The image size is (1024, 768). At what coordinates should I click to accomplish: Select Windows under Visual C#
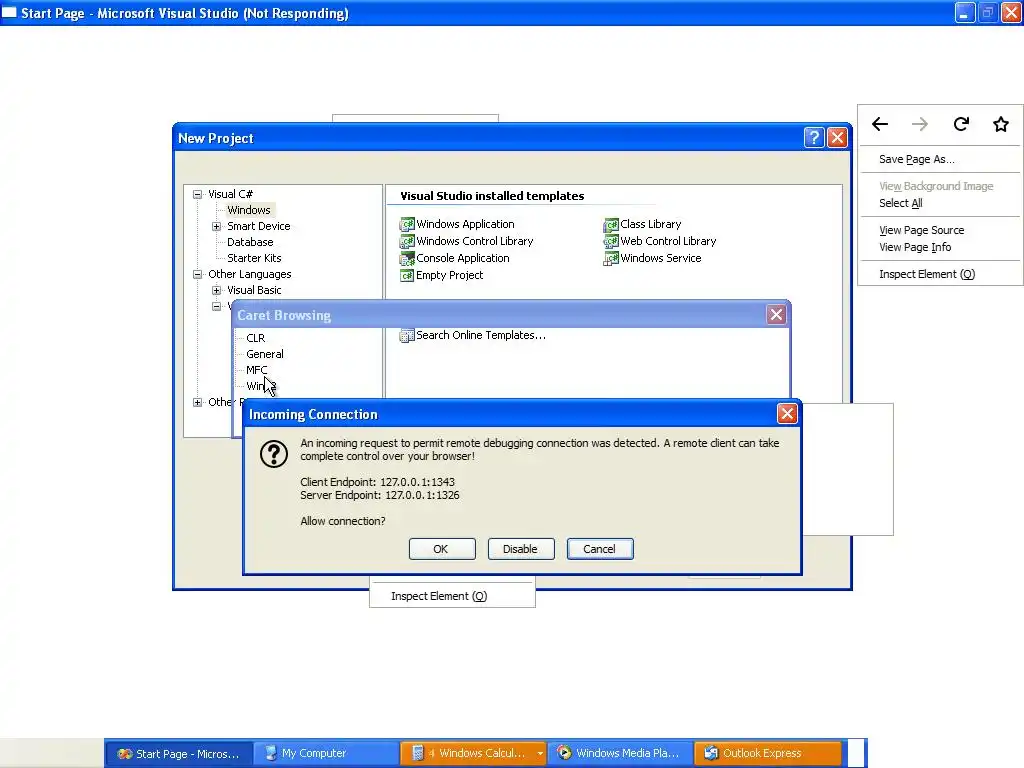(x=249, y=210)
